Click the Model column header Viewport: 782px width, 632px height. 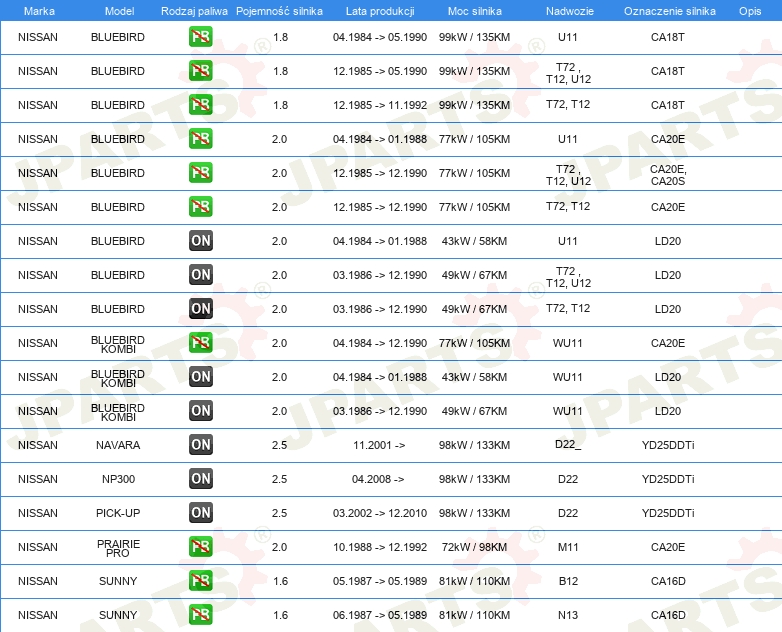tap(119, 11)
